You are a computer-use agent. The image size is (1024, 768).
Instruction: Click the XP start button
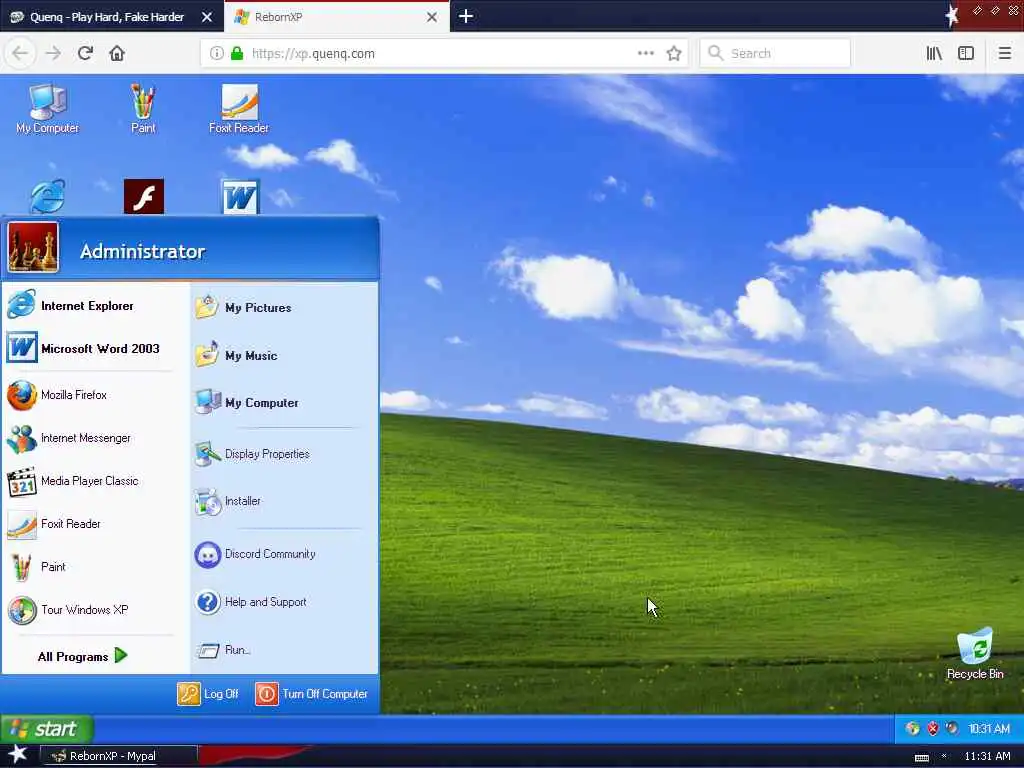(x=47, y=729)
